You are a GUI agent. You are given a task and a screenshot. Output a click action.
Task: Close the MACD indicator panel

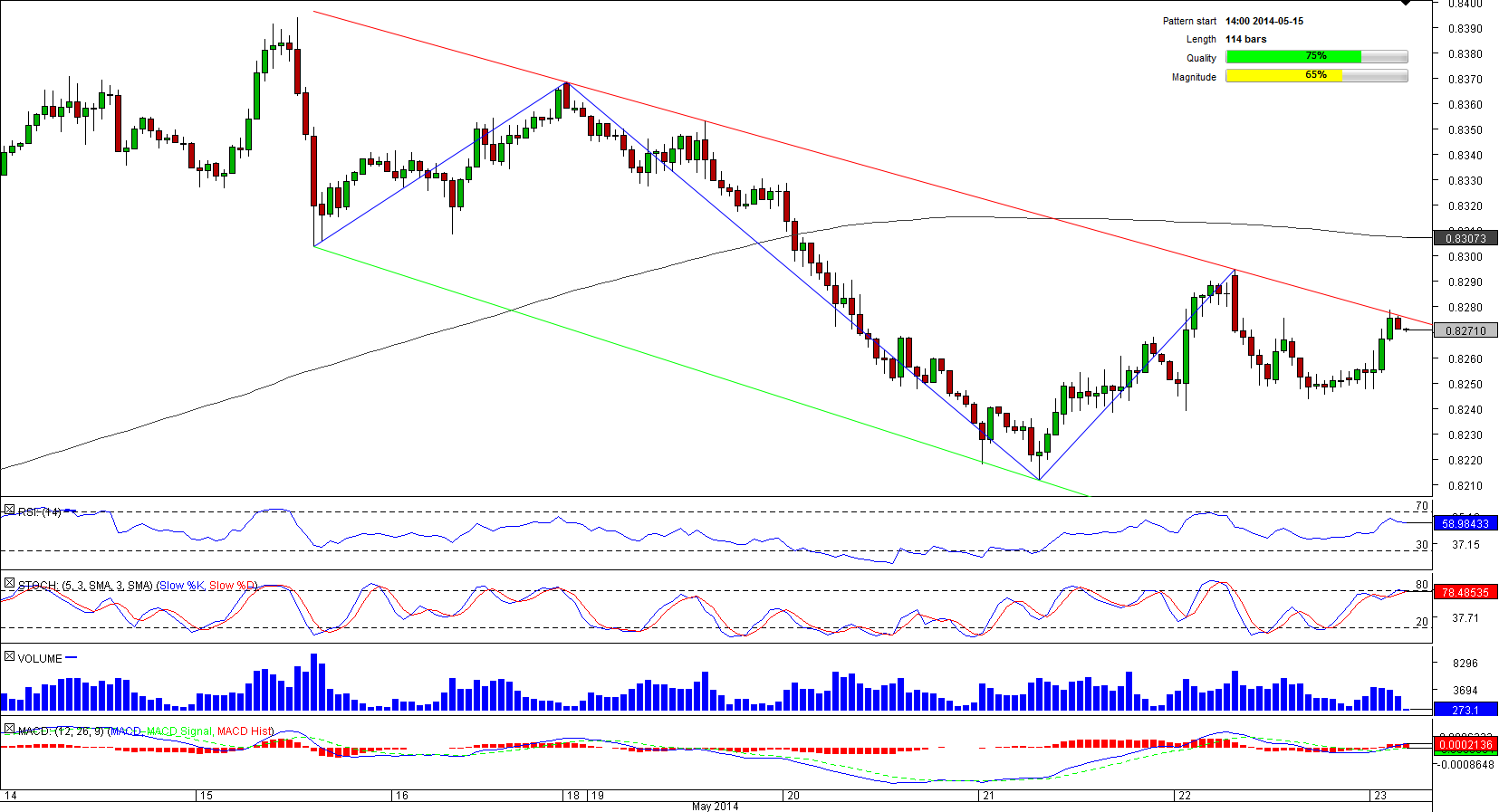coord(9,730)
